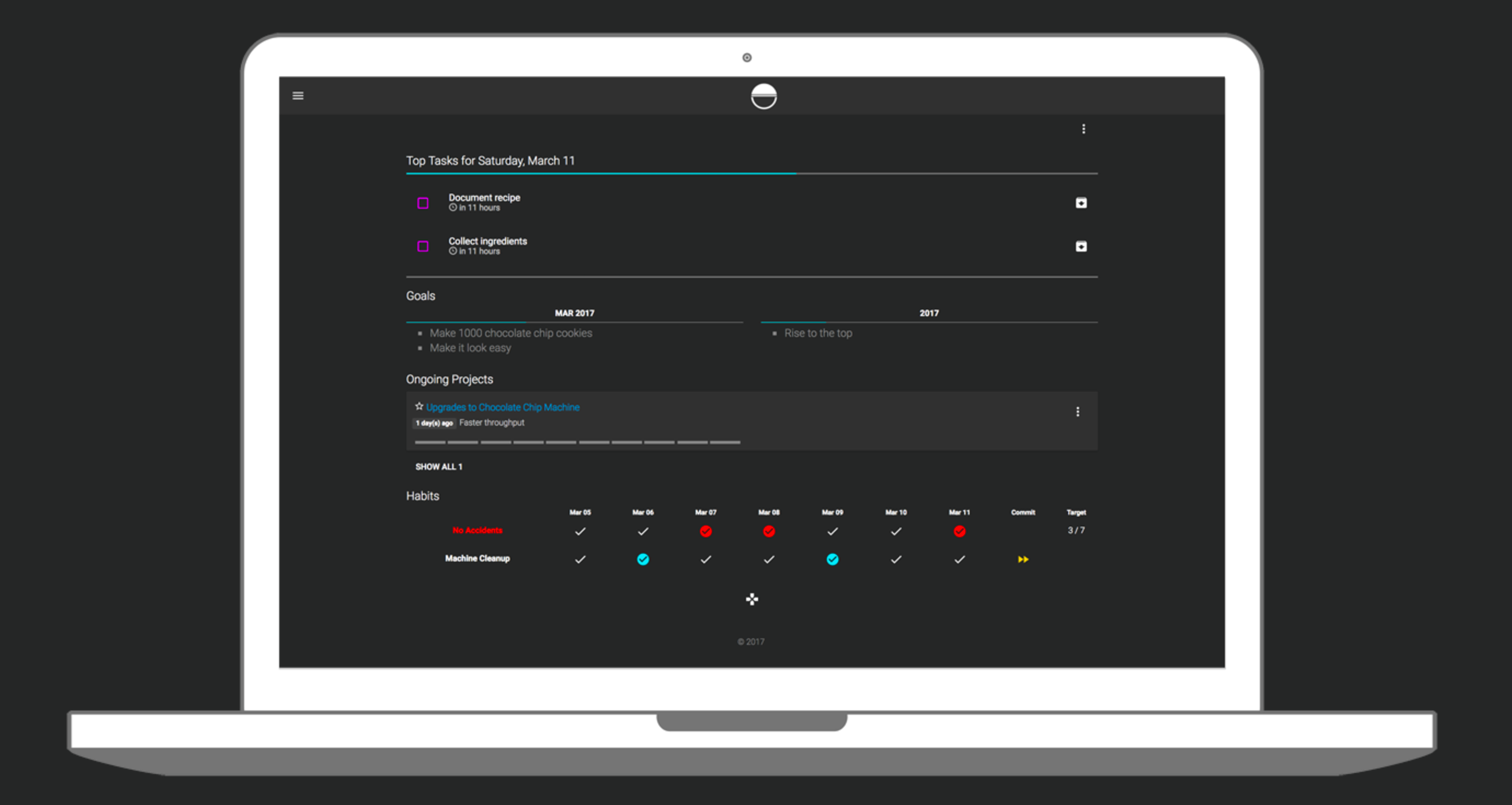Star the Chocolate Chip Machine project
Image resolution: width=1512 pixels, height=805 pixels.
[418, 406]
